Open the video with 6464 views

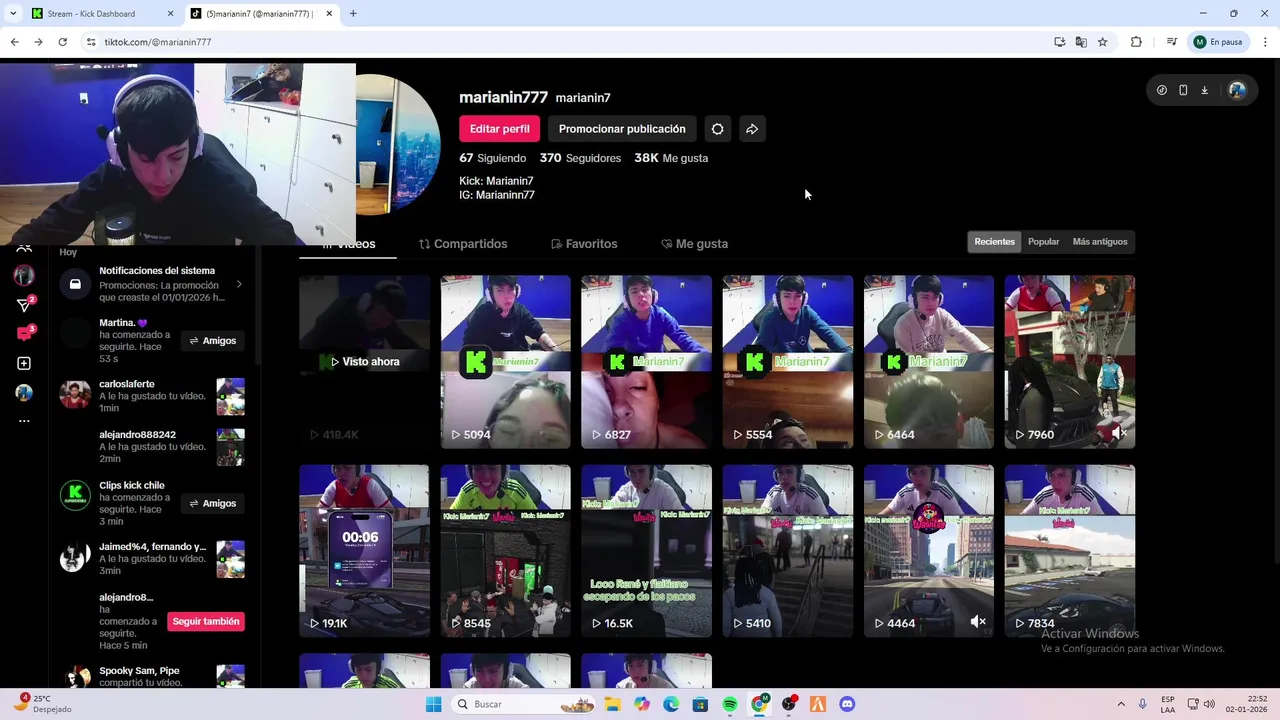(929, 362)
